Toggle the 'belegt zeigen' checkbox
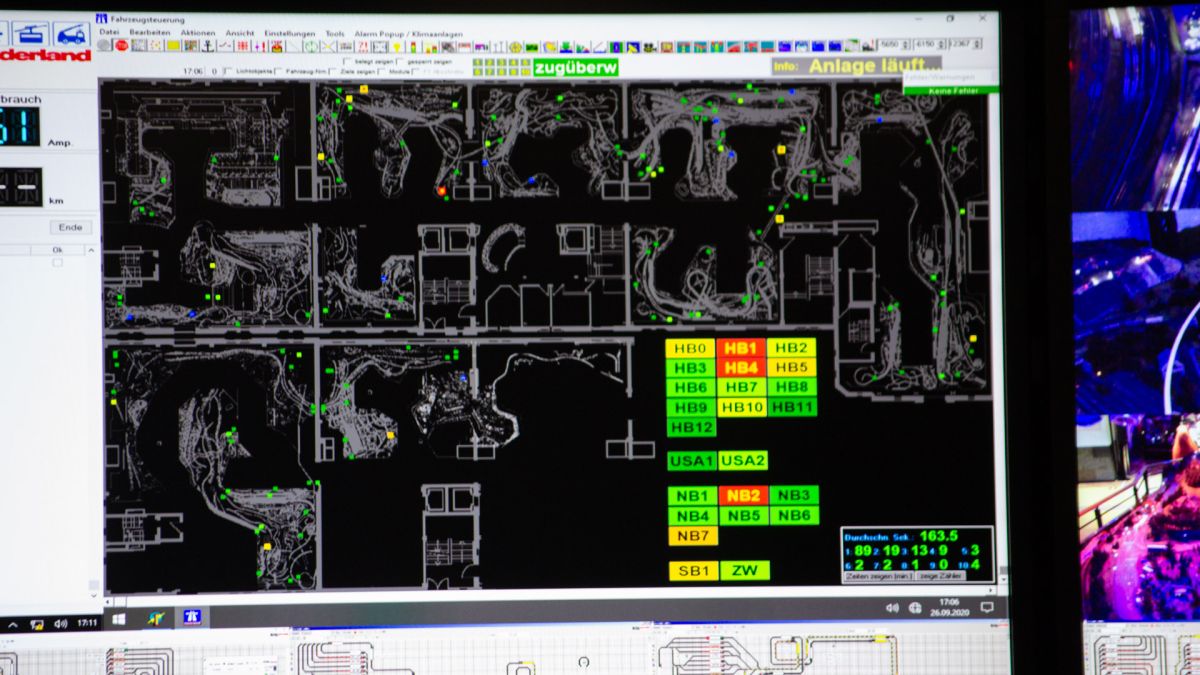The height and width of the screenshot is (675, 1200). click(x=347, y=61)
